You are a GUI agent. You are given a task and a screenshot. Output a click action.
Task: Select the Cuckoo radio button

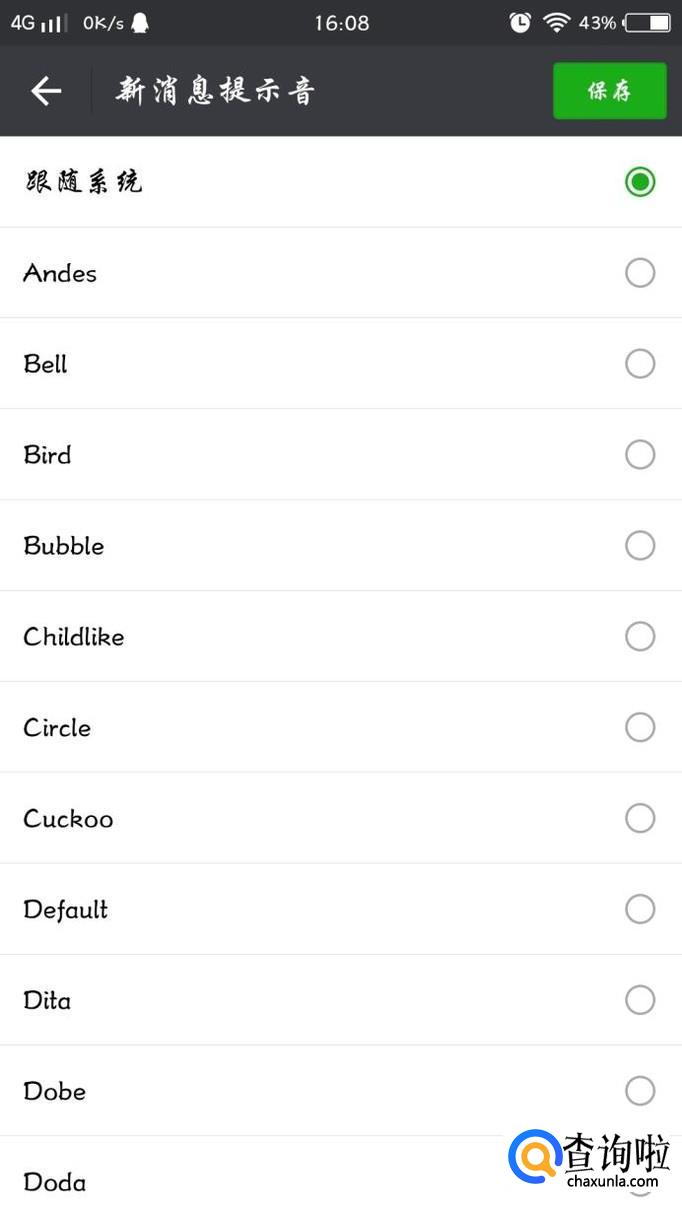click(640, 818)
